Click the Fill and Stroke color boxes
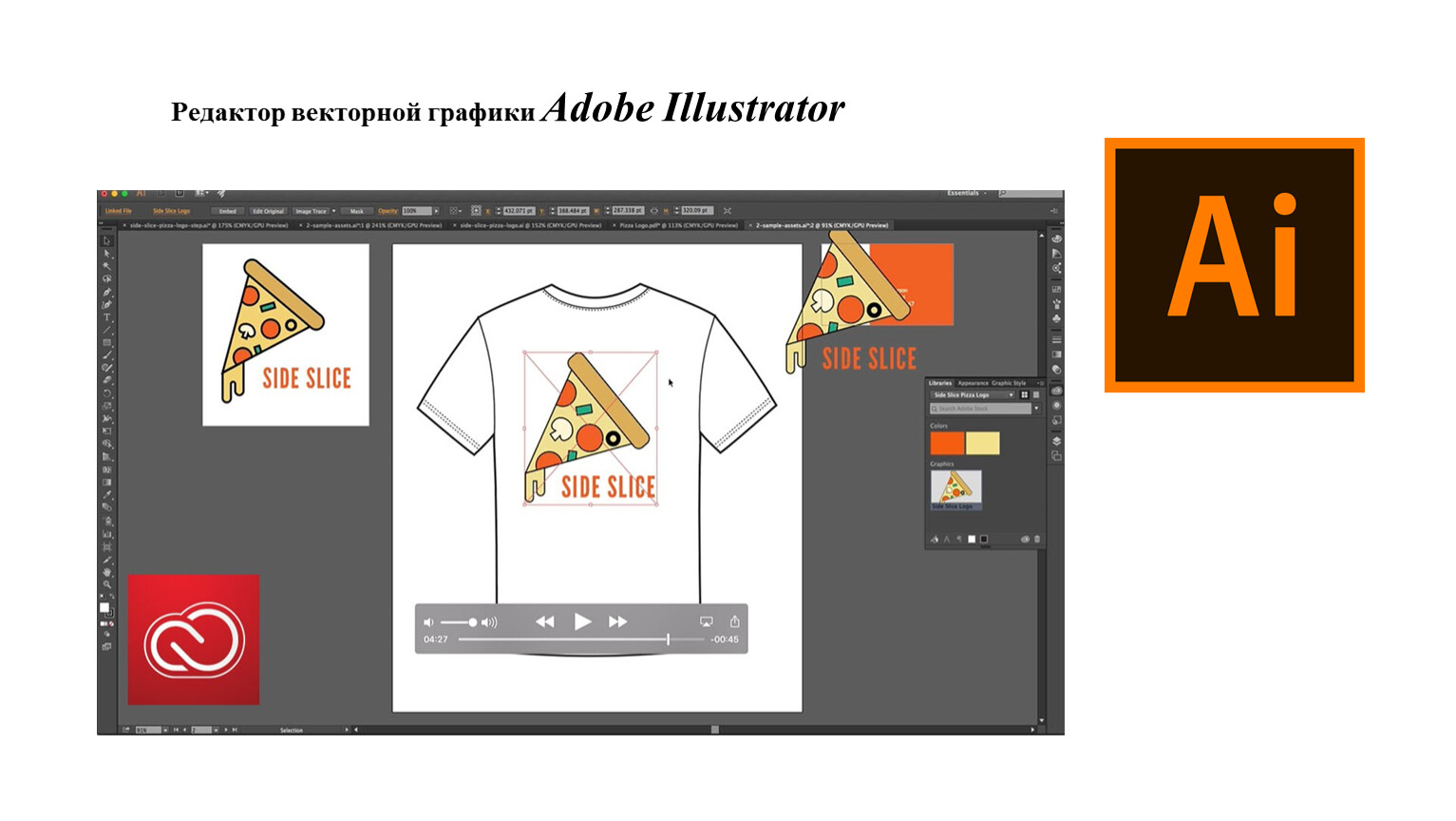The height and width of the screenshot is (821, 1456). (106, 610)
